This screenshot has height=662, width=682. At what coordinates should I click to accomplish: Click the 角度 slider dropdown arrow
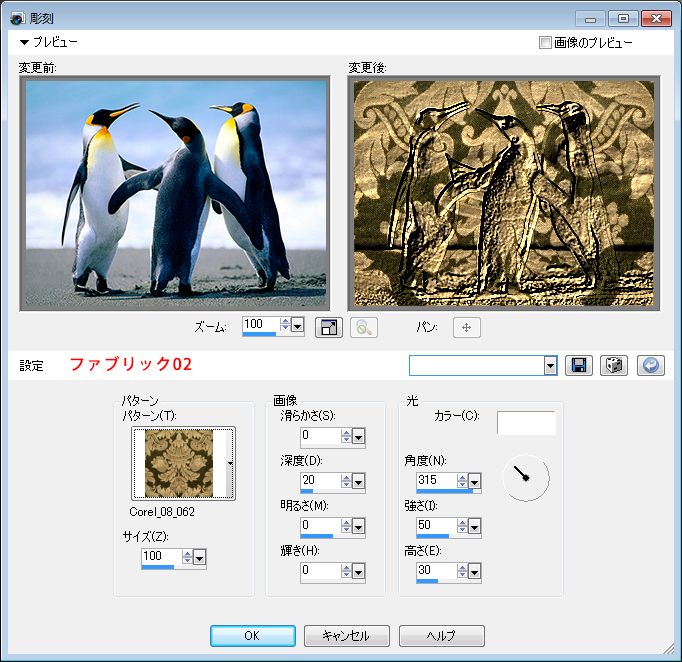pyautogui.click(x=475, y=481)
